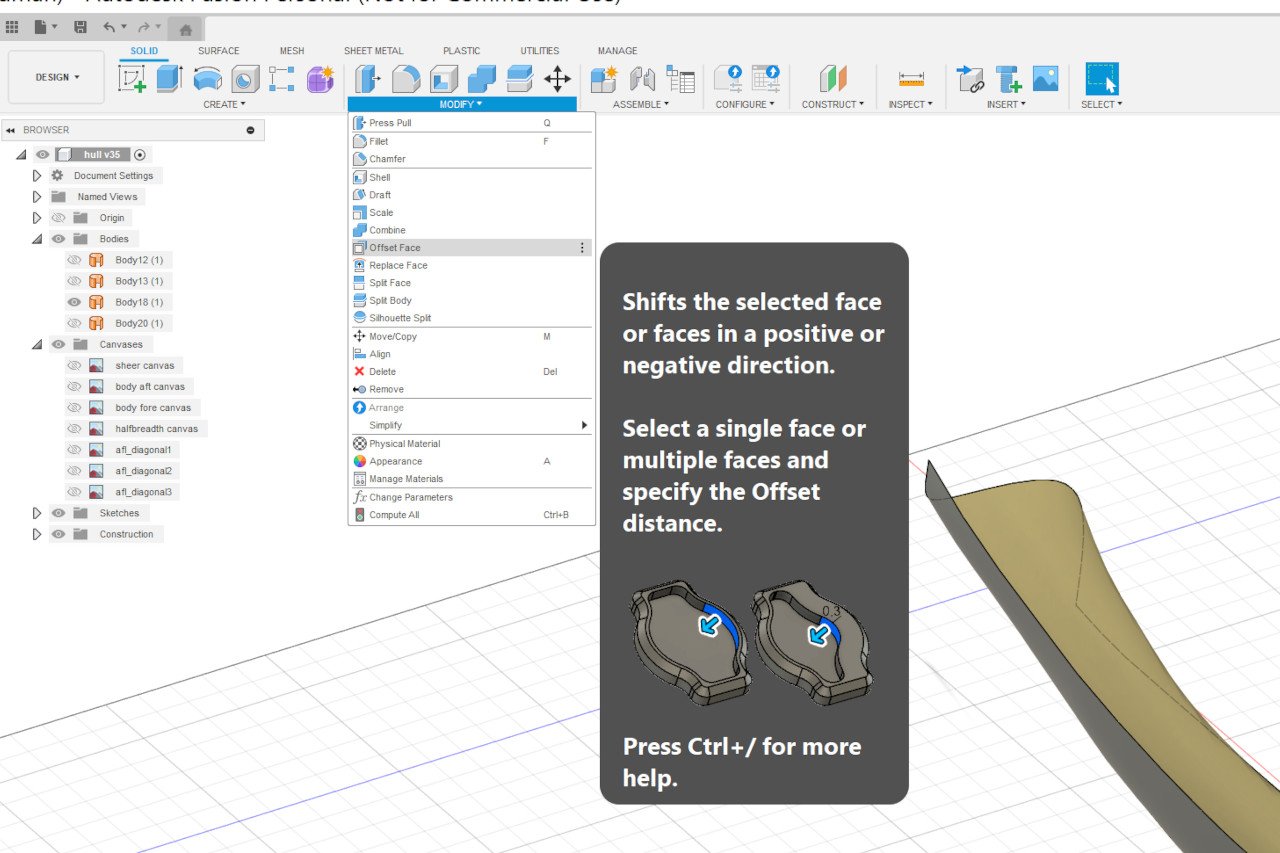Click the Insert Derive link icon
Image resolution: width=1280 pixels, height=853 pixels.
(970, 79)
